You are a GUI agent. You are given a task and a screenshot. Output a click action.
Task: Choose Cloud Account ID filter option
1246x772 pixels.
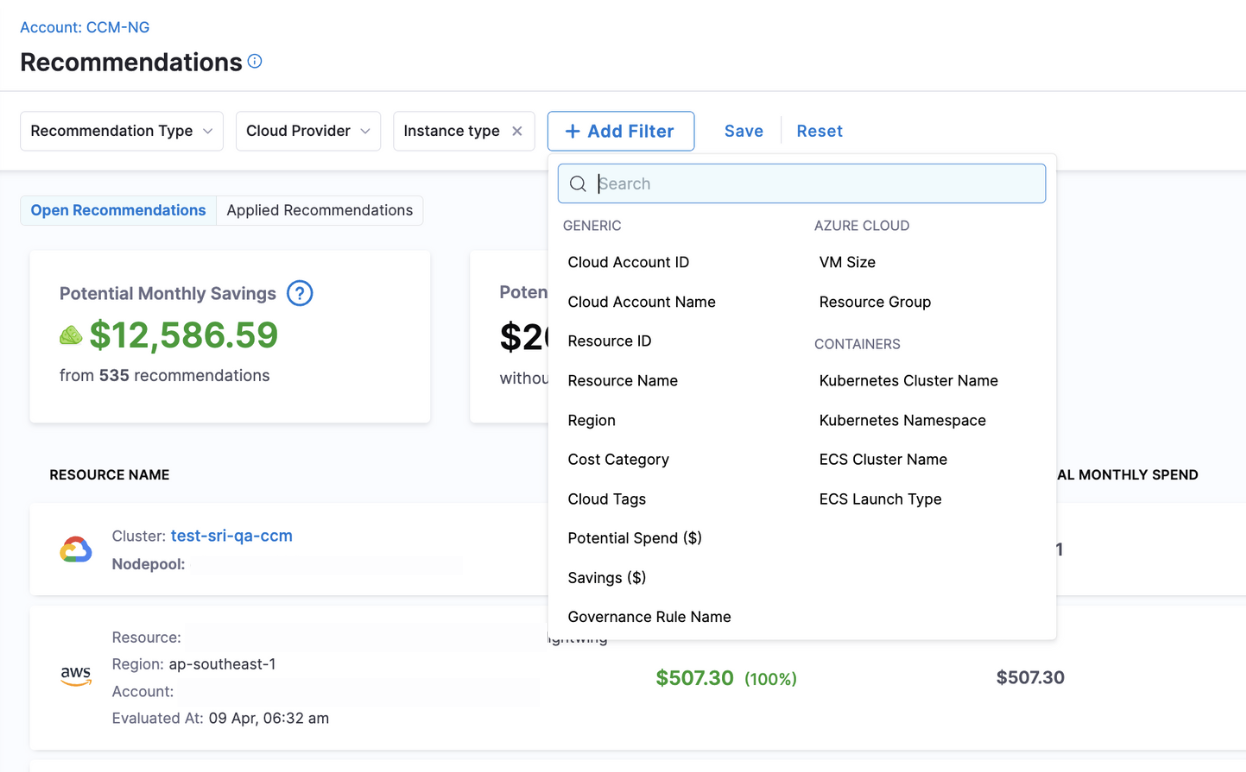[628, 262]
